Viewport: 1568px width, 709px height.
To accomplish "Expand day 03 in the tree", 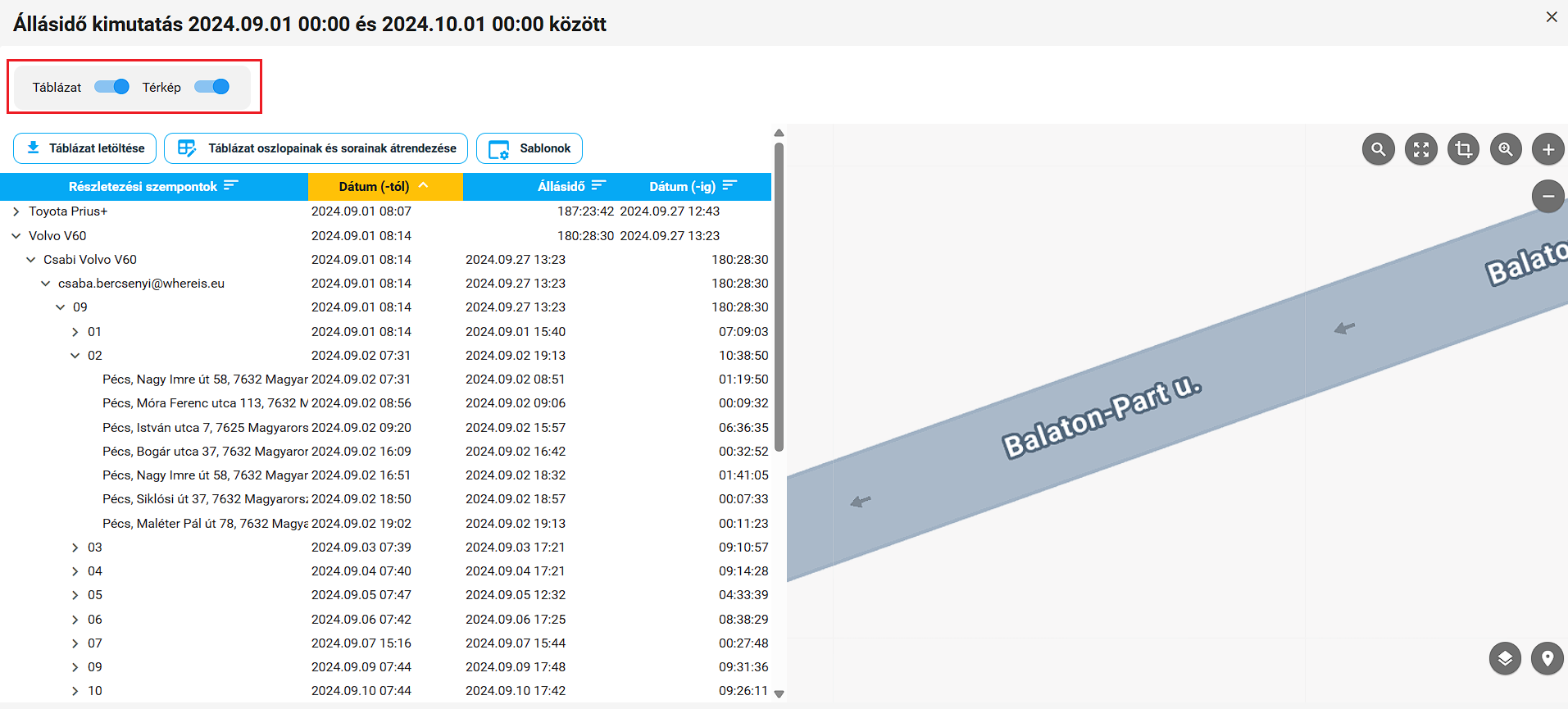I will pyautogui.click(x=75, y=548).
